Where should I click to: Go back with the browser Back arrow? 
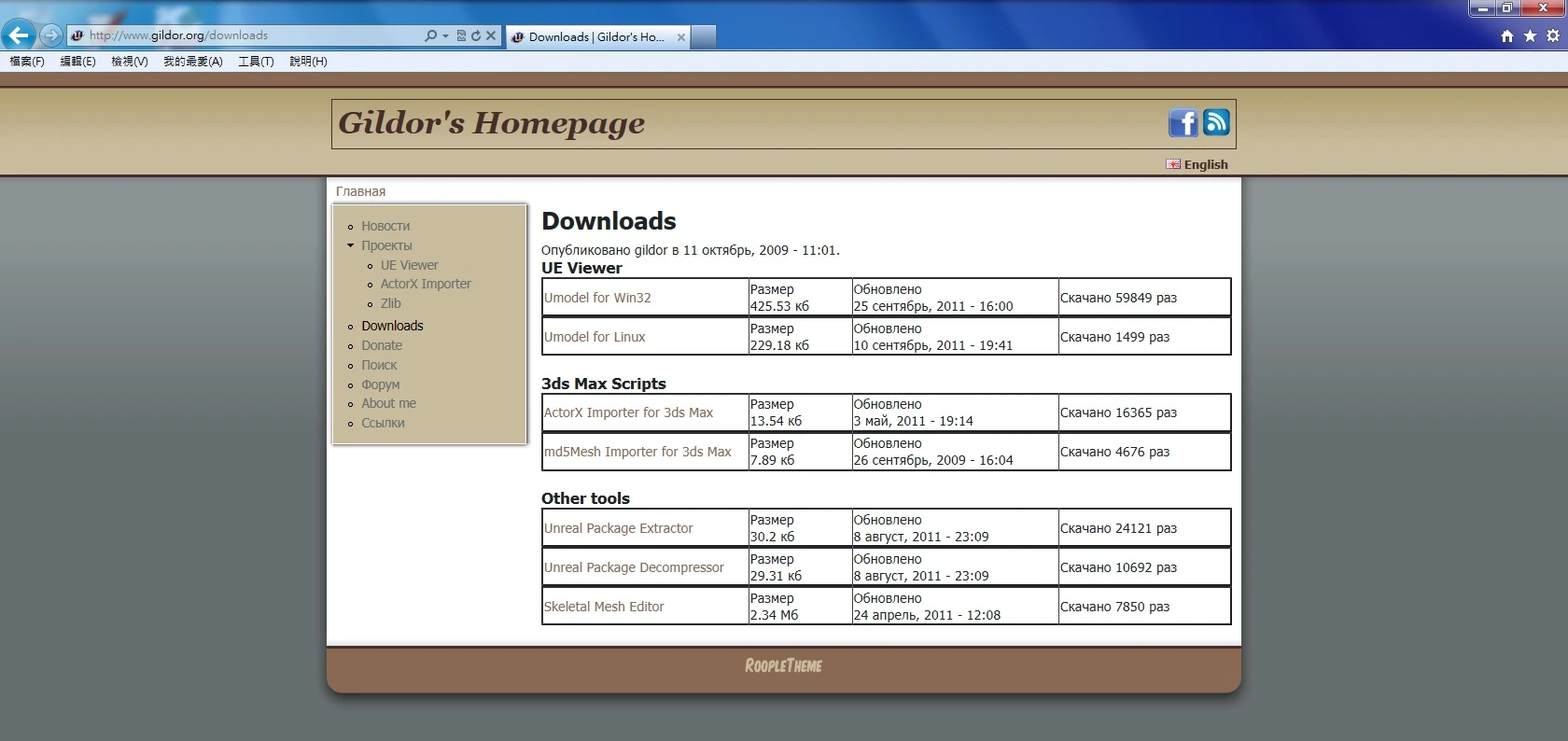(x=18, y=35)
